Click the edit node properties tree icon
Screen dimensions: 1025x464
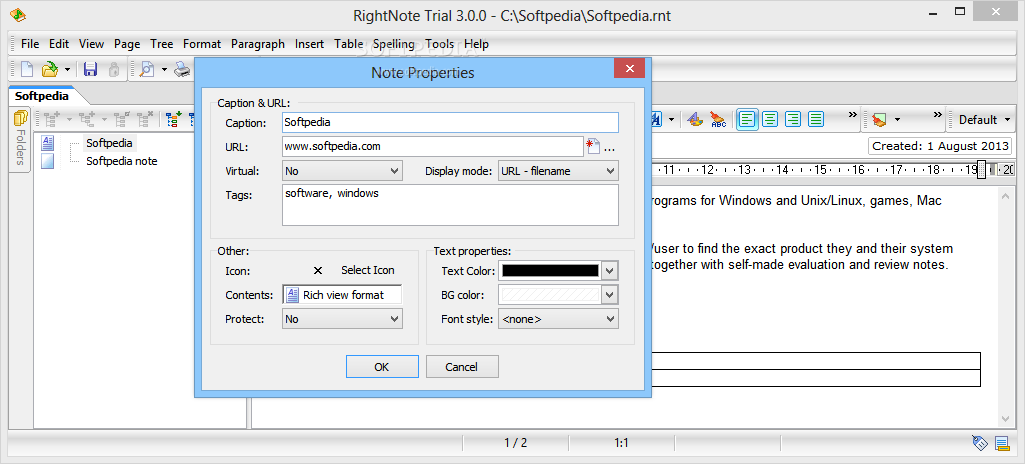coord(121,119)
